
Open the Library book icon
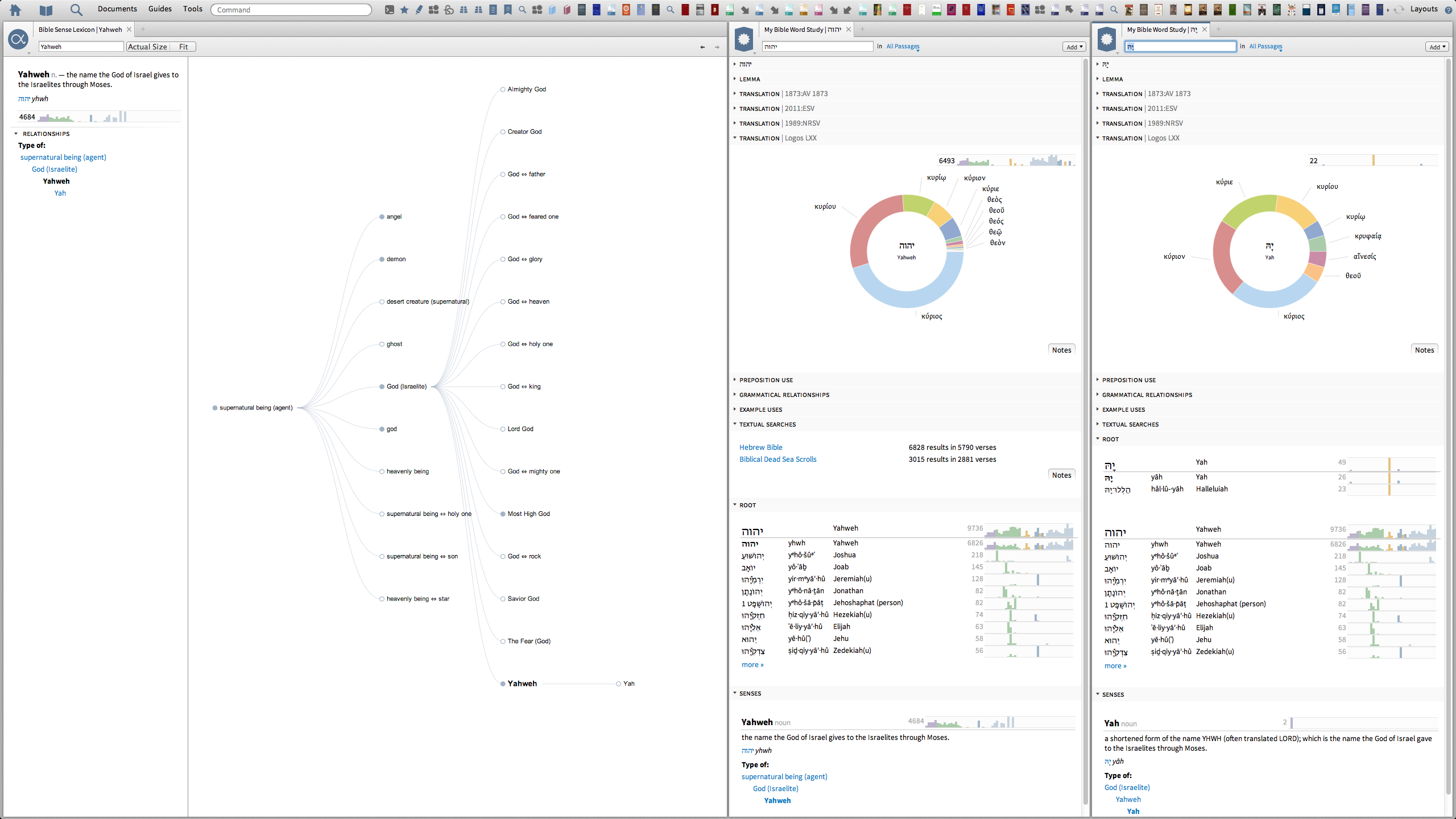(x=45, y=10)
